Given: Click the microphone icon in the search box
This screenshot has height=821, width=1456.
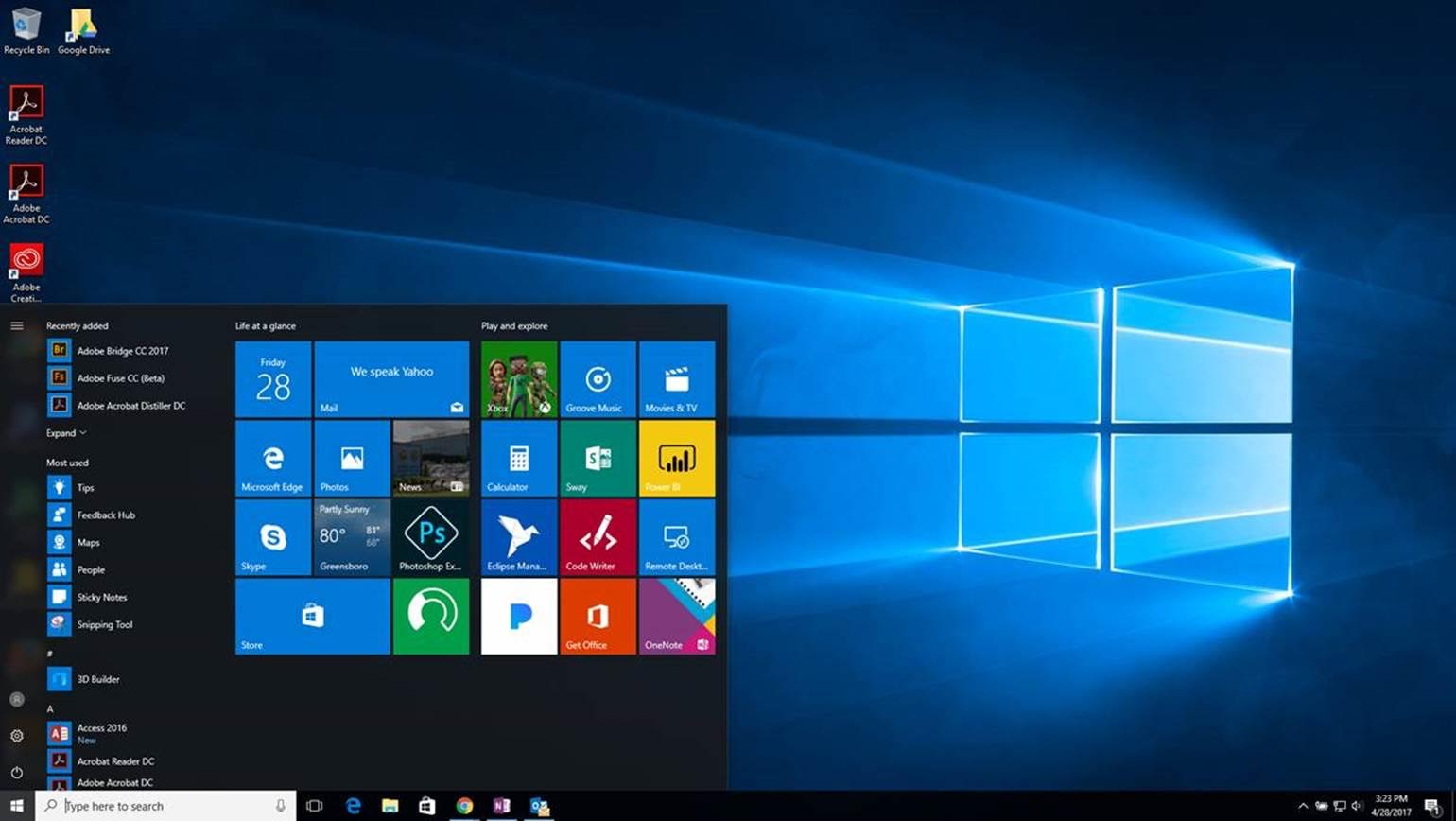Looking at the screenshot, I should click(281, 806).
